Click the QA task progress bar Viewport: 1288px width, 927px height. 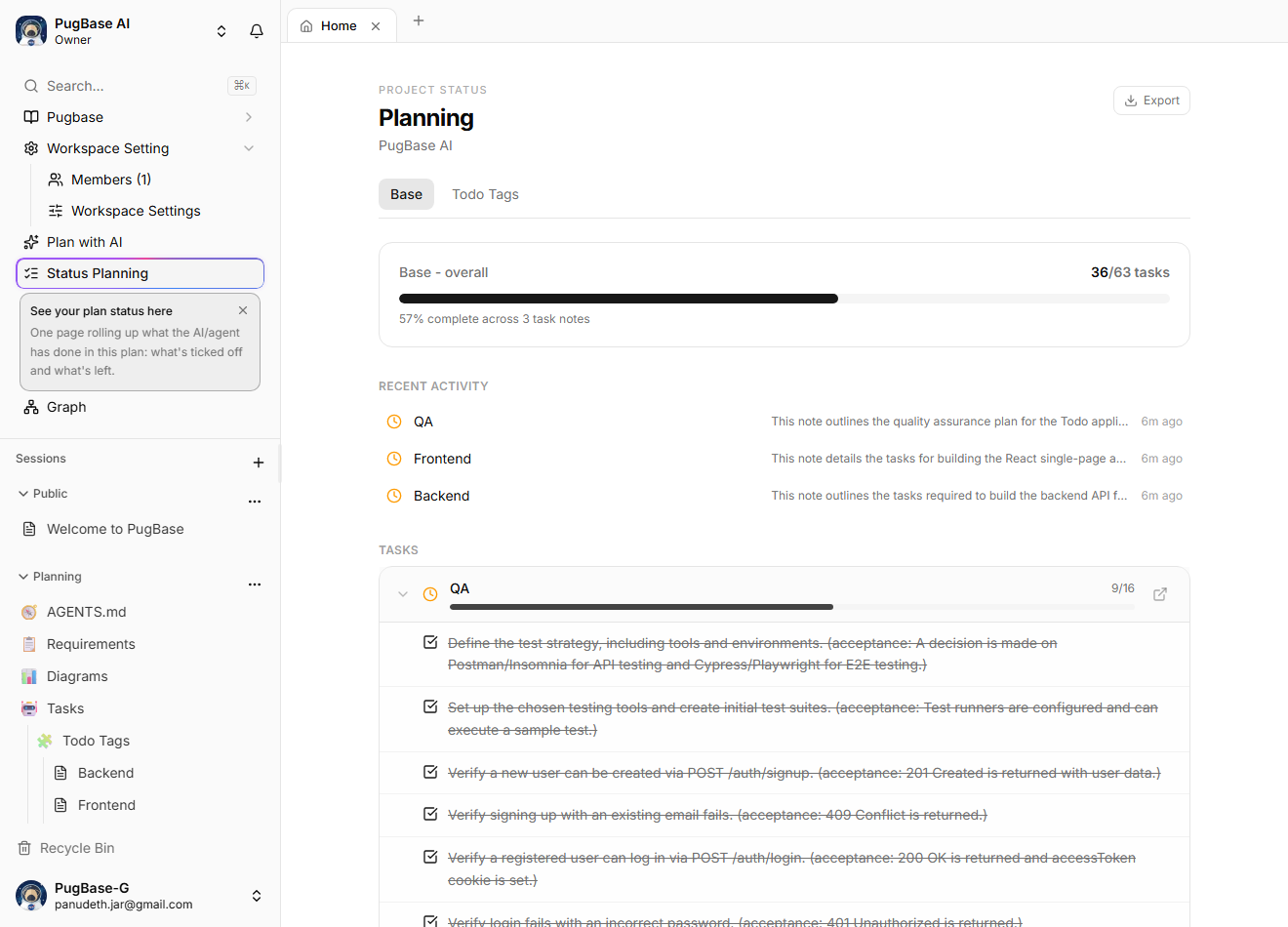click(x=792, y=607)
